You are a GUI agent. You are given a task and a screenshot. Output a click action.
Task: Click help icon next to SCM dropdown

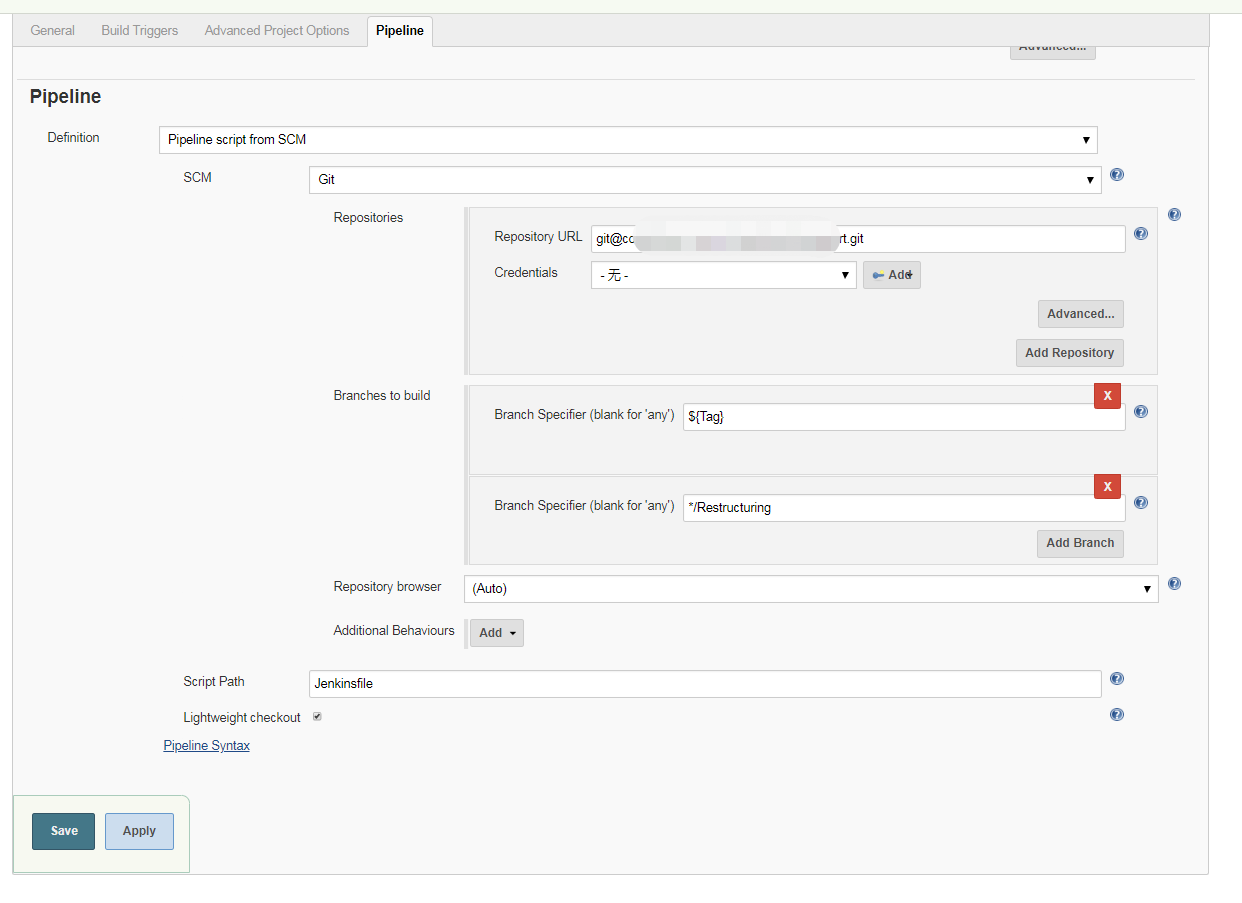(1117, 175)
